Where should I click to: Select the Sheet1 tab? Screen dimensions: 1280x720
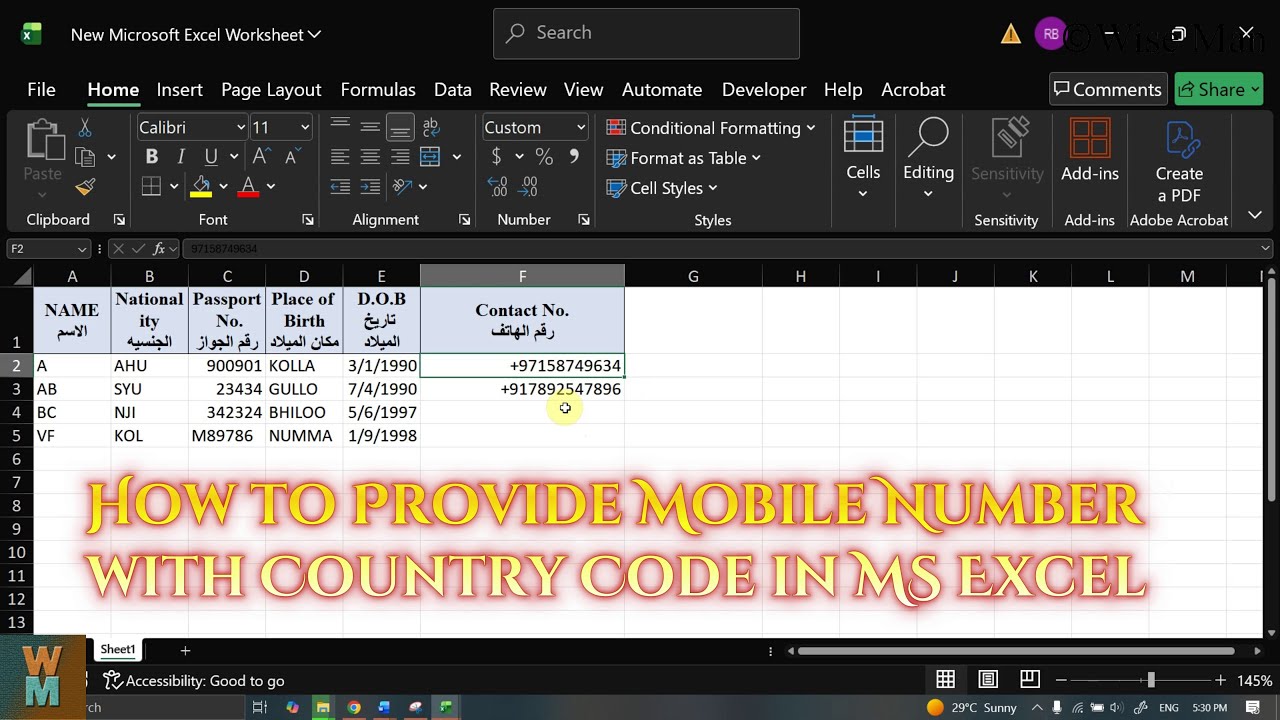pos(117,649)
